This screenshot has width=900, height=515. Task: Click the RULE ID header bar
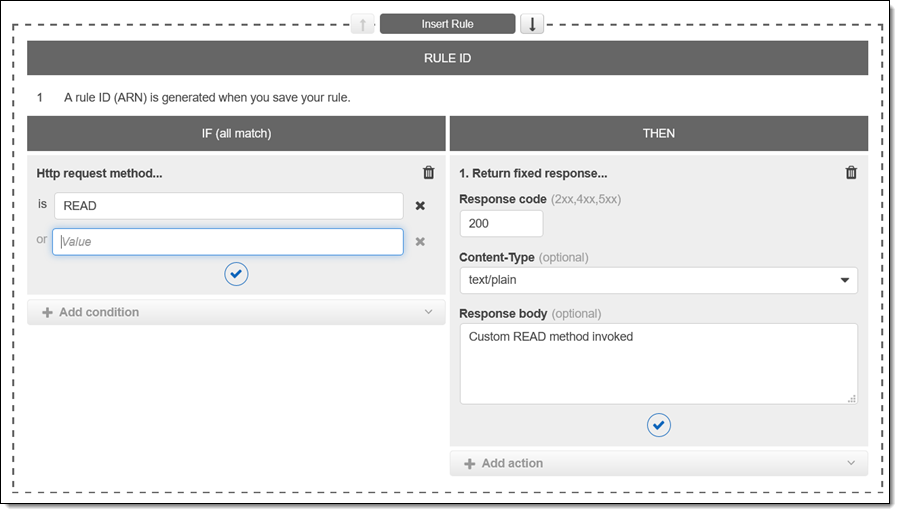pos(447,58)
